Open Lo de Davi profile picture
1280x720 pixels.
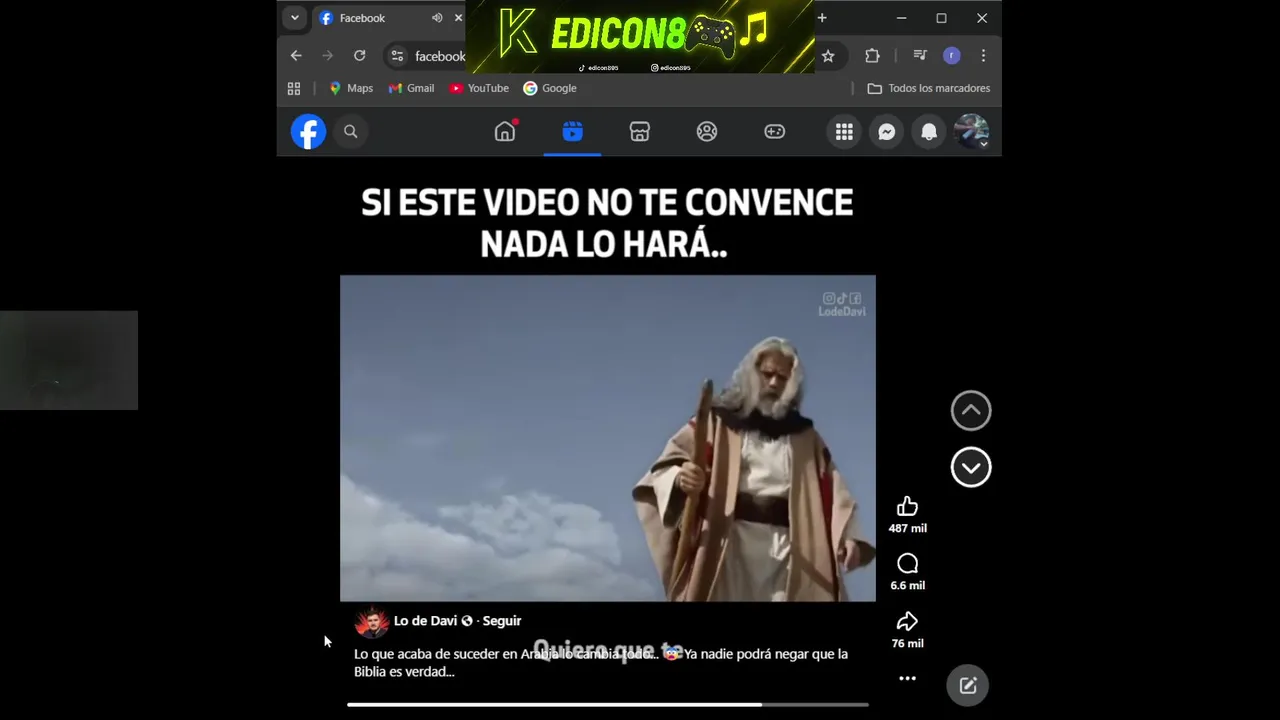[371, 622]
